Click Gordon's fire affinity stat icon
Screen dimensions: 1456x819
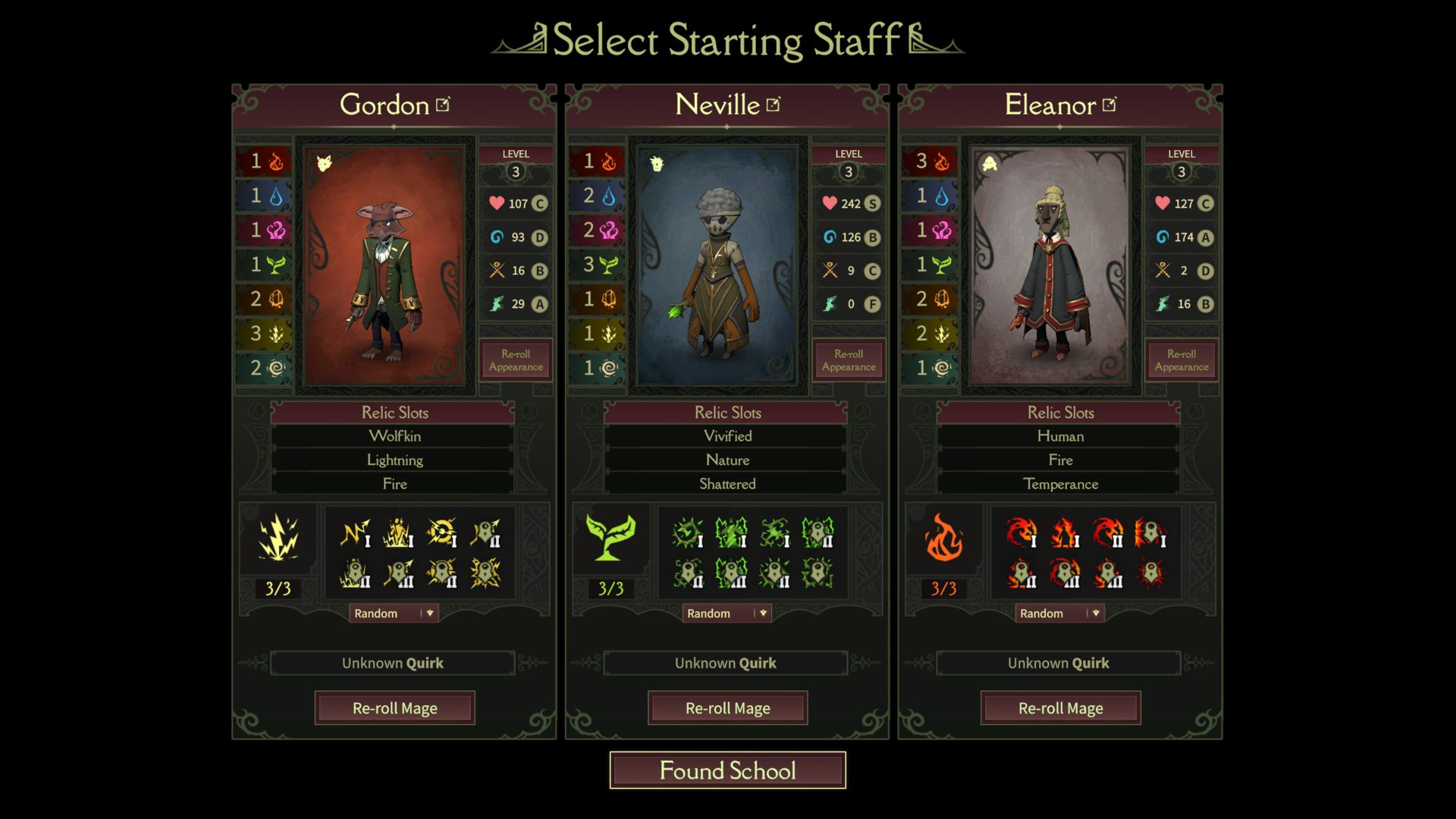pos(277,162)
